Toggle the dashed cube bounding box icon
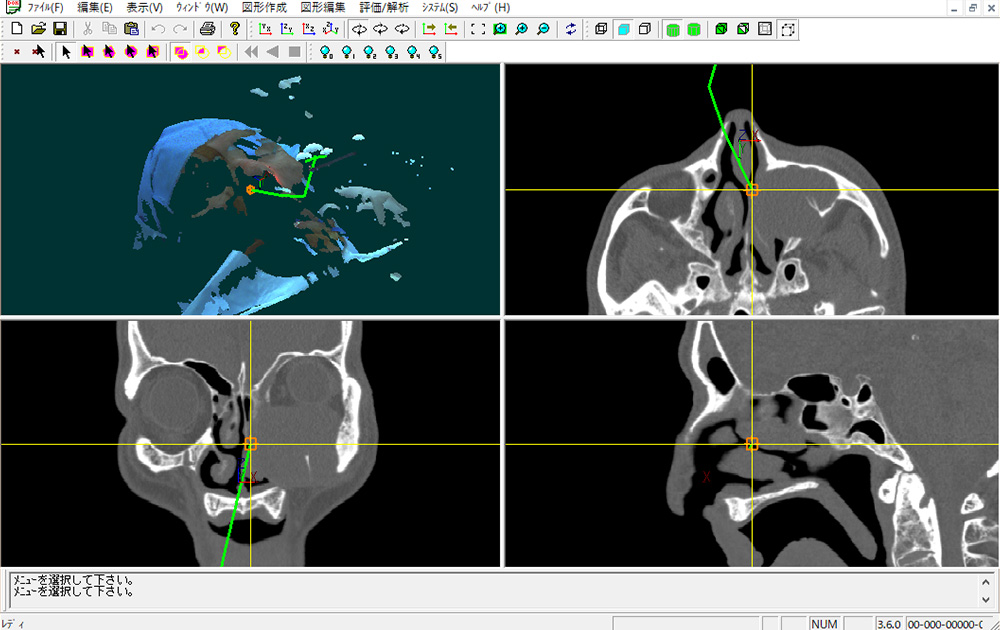The height and width of the screenshot is (630, 1000). coord(788,29)
